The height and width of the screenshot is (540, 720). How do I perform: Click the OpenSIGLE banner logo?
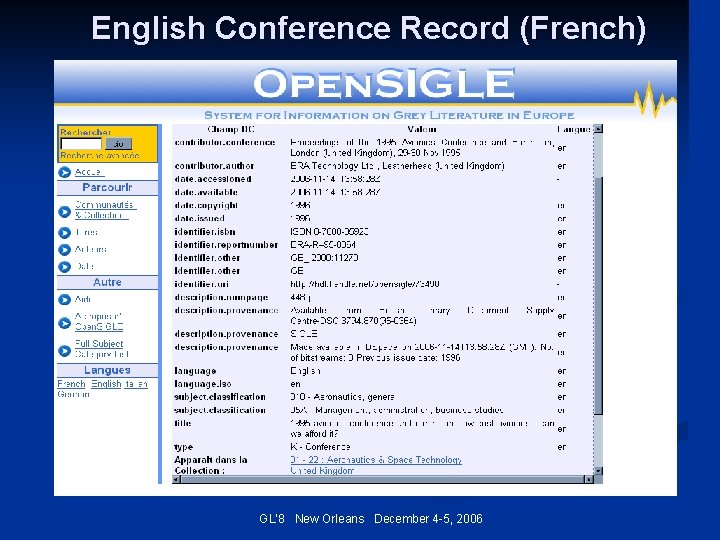click(x=384, y=84)
